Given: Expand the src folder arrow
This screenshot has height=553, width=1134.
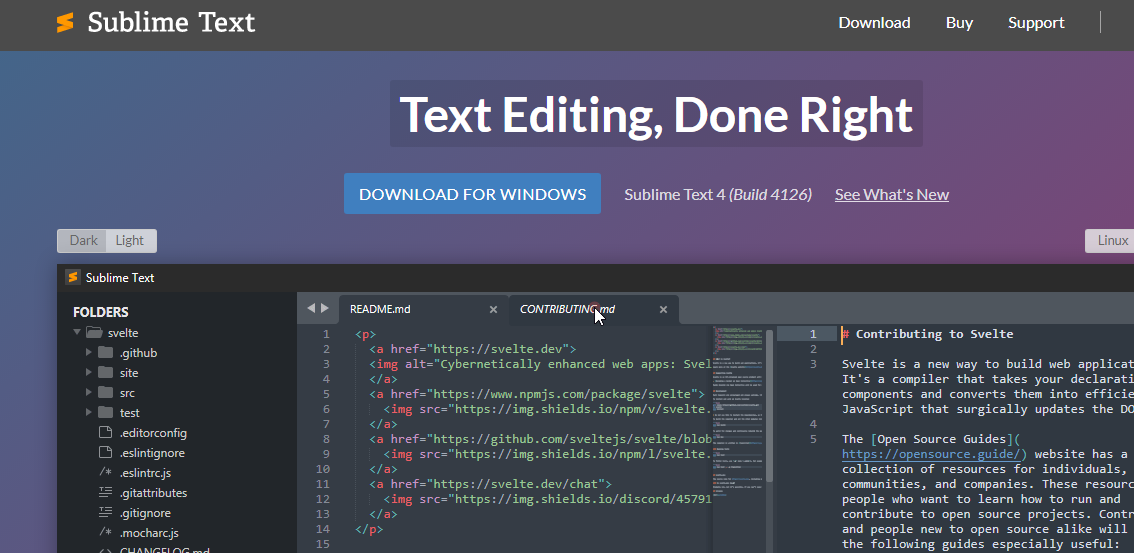Looking at the screenshot, I should coord(89,393).
